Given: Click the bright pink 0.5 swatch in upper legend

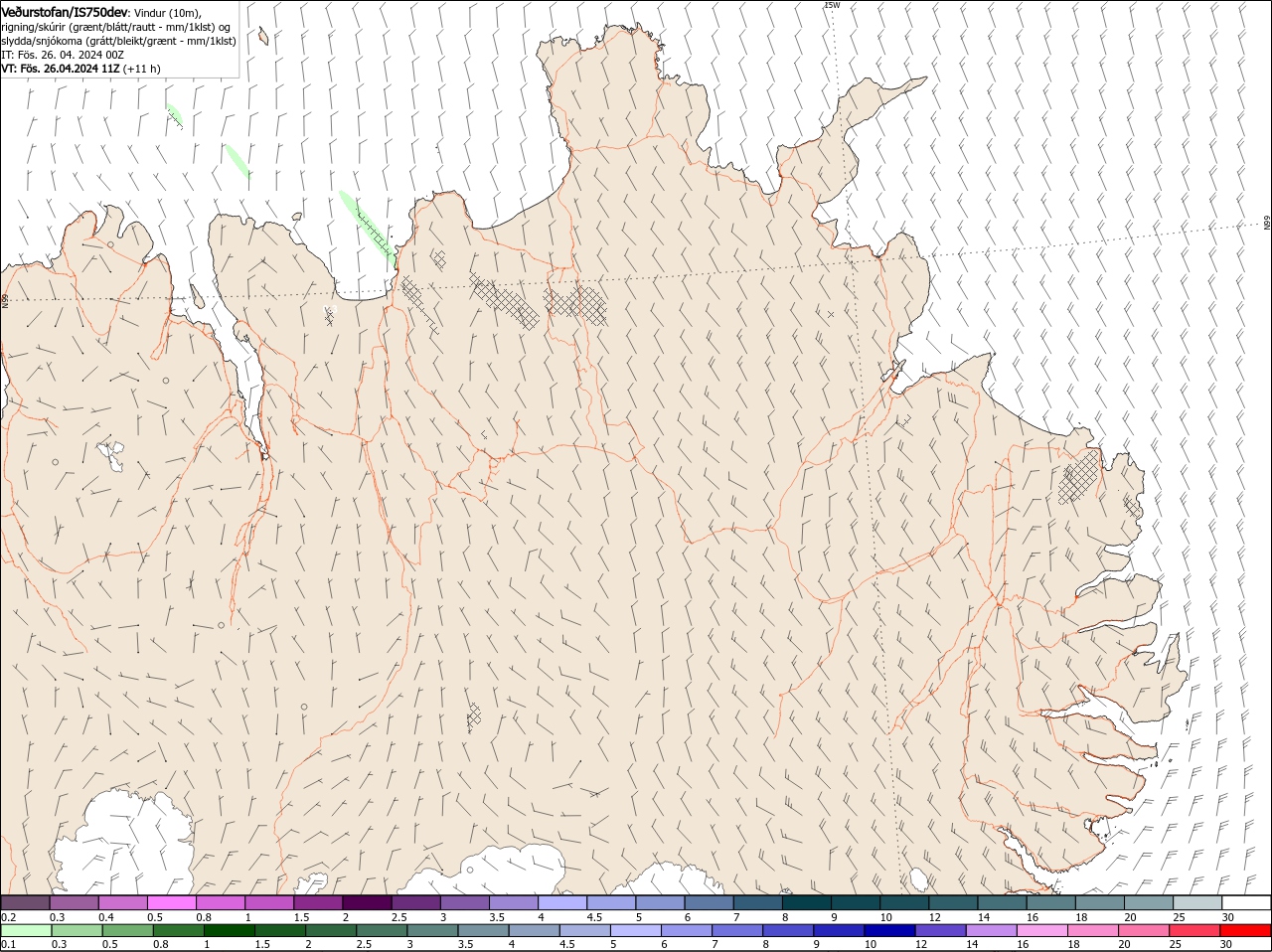Looking at the screenshot, I should point(172,902).
